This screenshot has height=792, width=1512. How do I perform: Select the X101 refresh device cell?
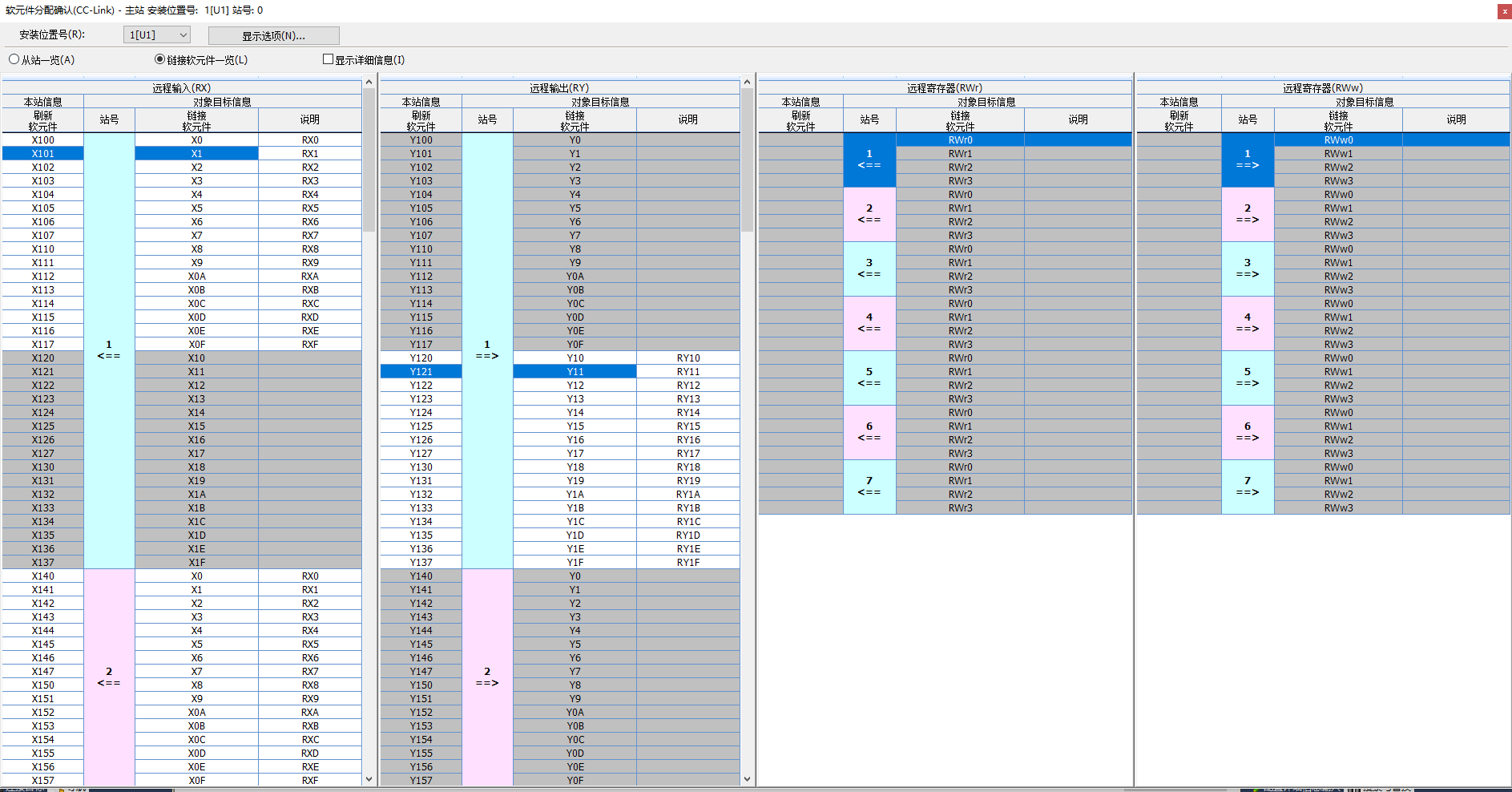(x=43, y=154)
